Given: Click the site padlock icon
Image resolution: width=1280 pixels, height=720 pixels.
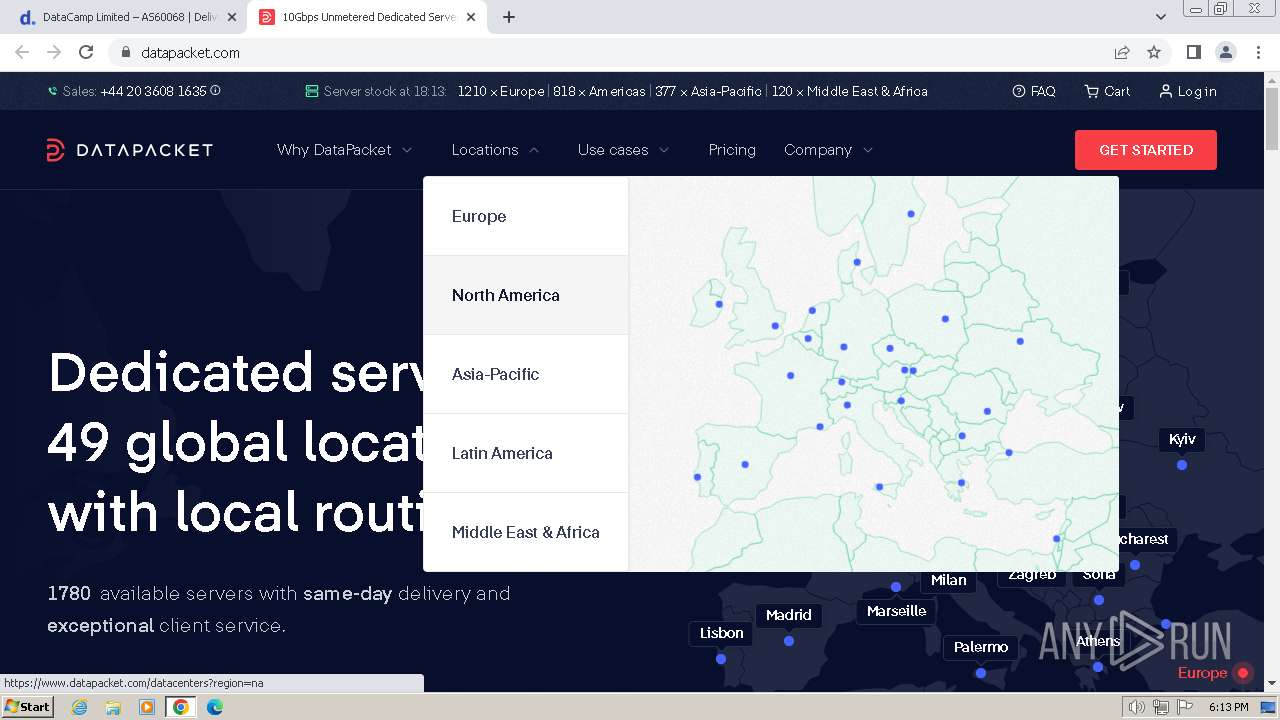Looking at the screenshot, I should click(x=125, y=53).
